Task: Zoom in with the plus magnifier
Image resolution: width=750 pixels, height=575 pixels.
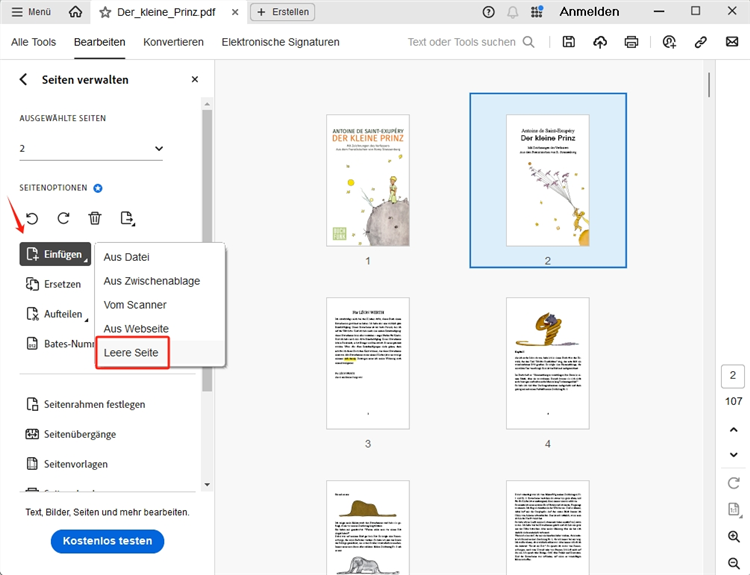Action: [734, 537]
